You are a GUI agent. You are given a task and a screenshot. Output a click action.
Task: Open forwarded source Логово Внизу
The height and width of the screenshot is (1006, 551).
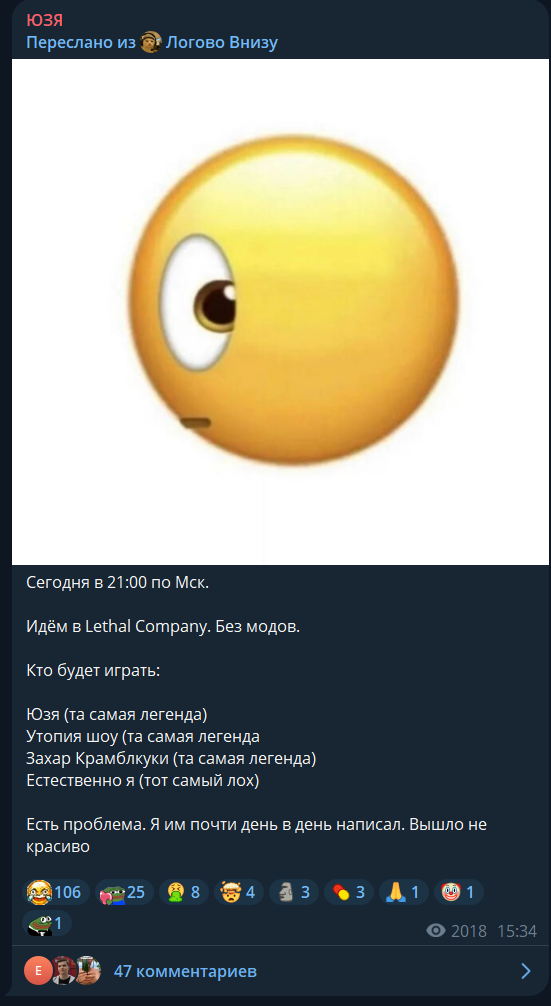coord(221,43)
